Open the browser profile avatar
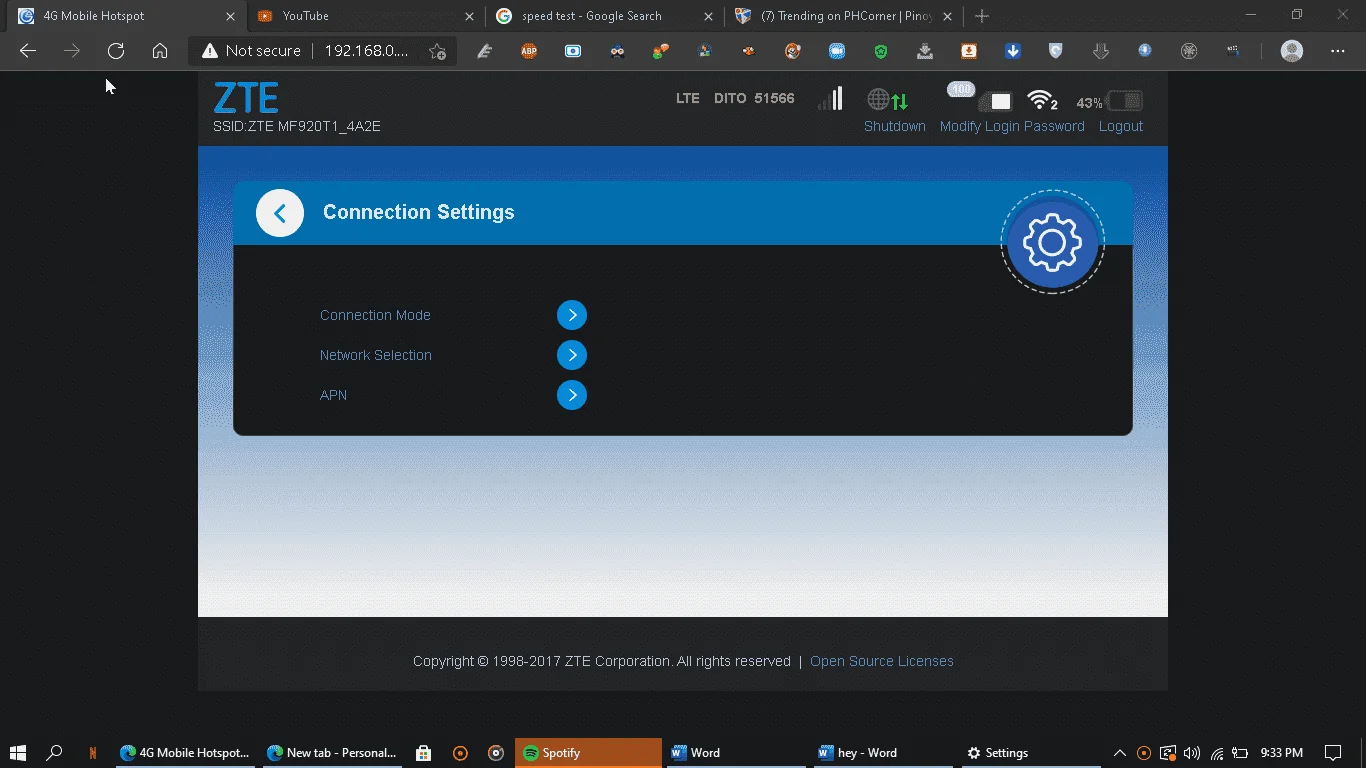The image size is (1366, 768). pyautogui.click(x=1292, y=51)
